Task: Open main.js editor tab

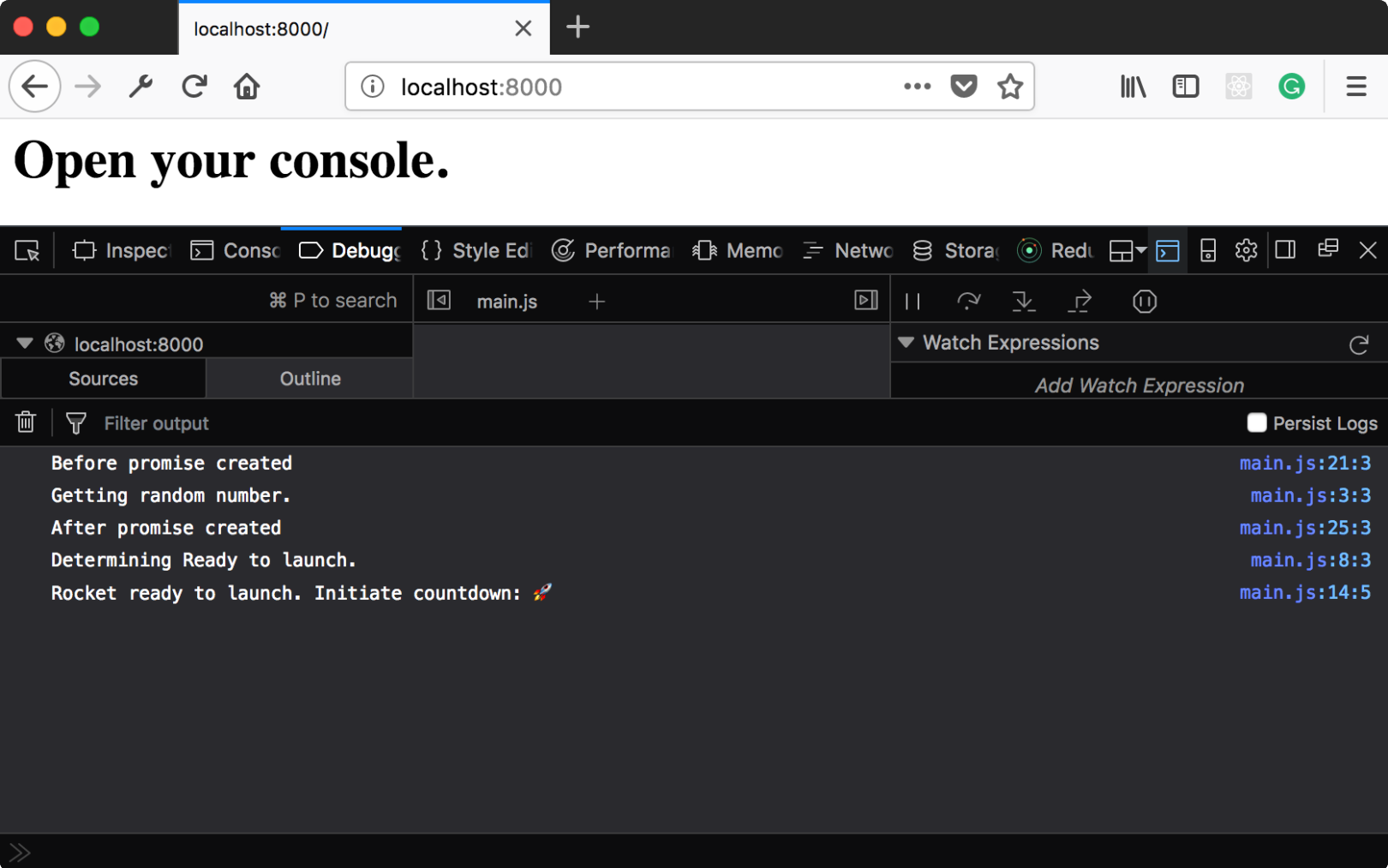Action: pos(507,302)
